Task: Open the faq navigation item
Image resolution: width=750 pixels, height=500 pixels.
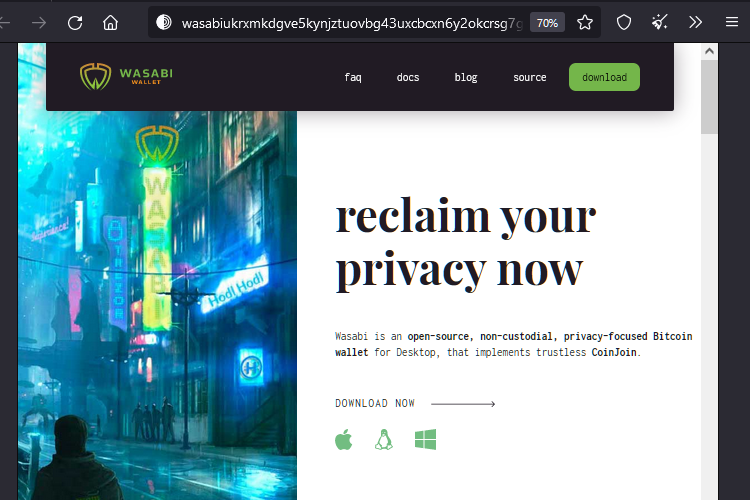Action: pyautogui.click(x=353, y=77)
